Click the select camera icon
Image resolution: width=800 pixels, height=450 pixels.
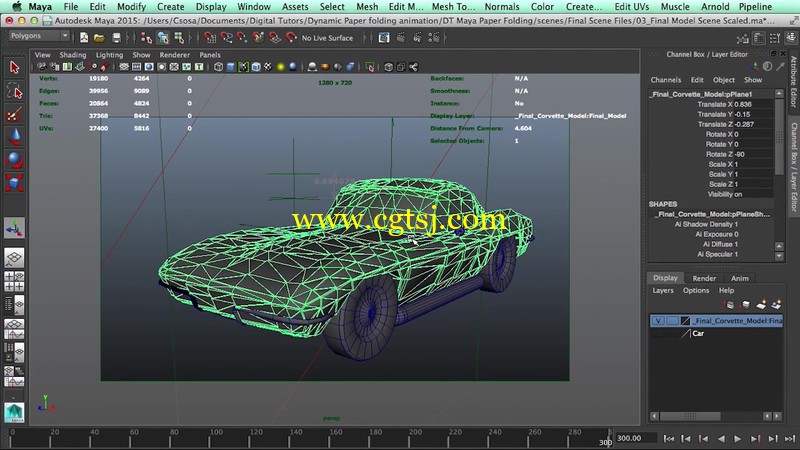click(x=42, y=67)
